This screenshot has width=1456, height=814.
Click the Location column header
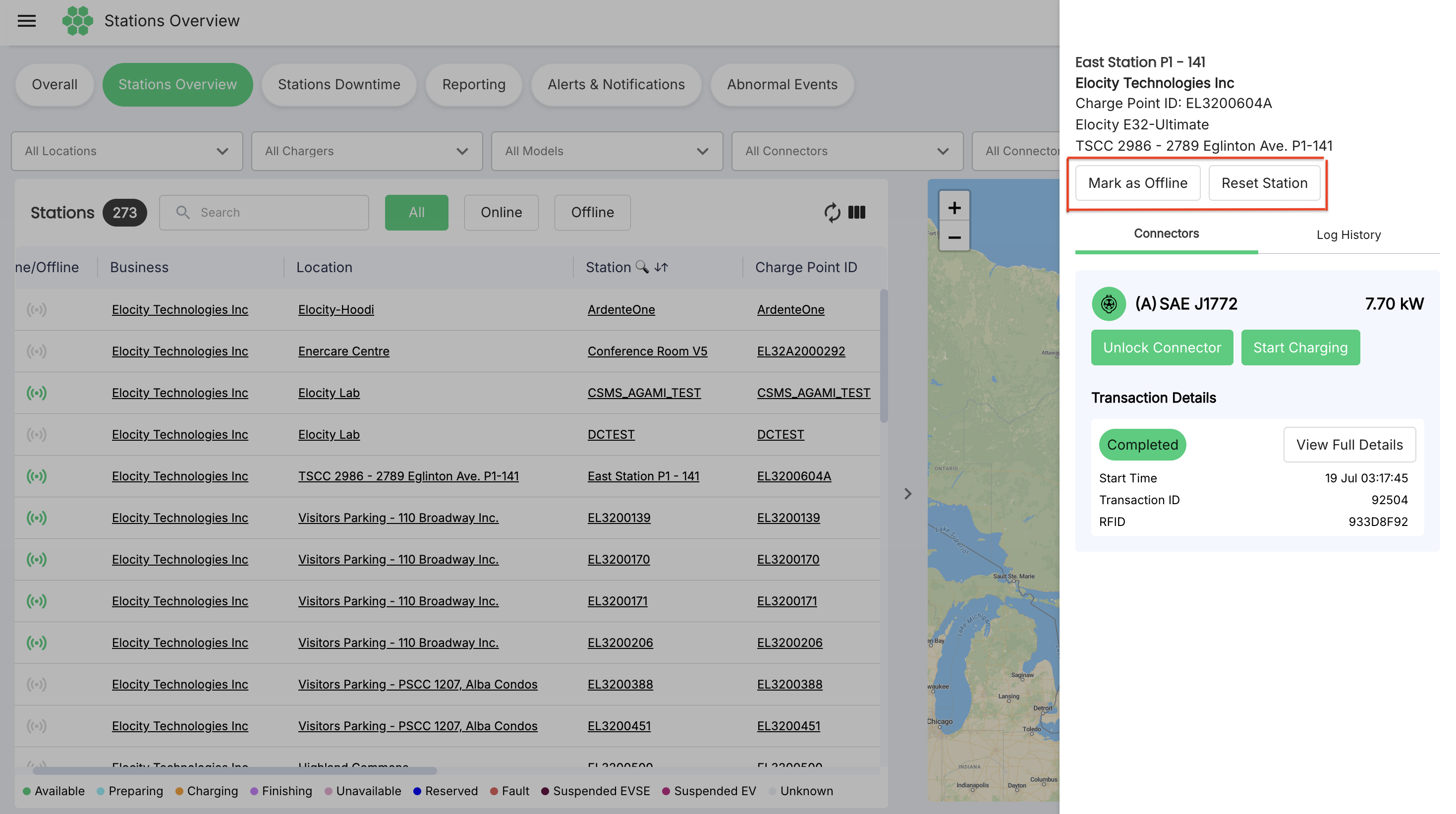click(325, 267)
